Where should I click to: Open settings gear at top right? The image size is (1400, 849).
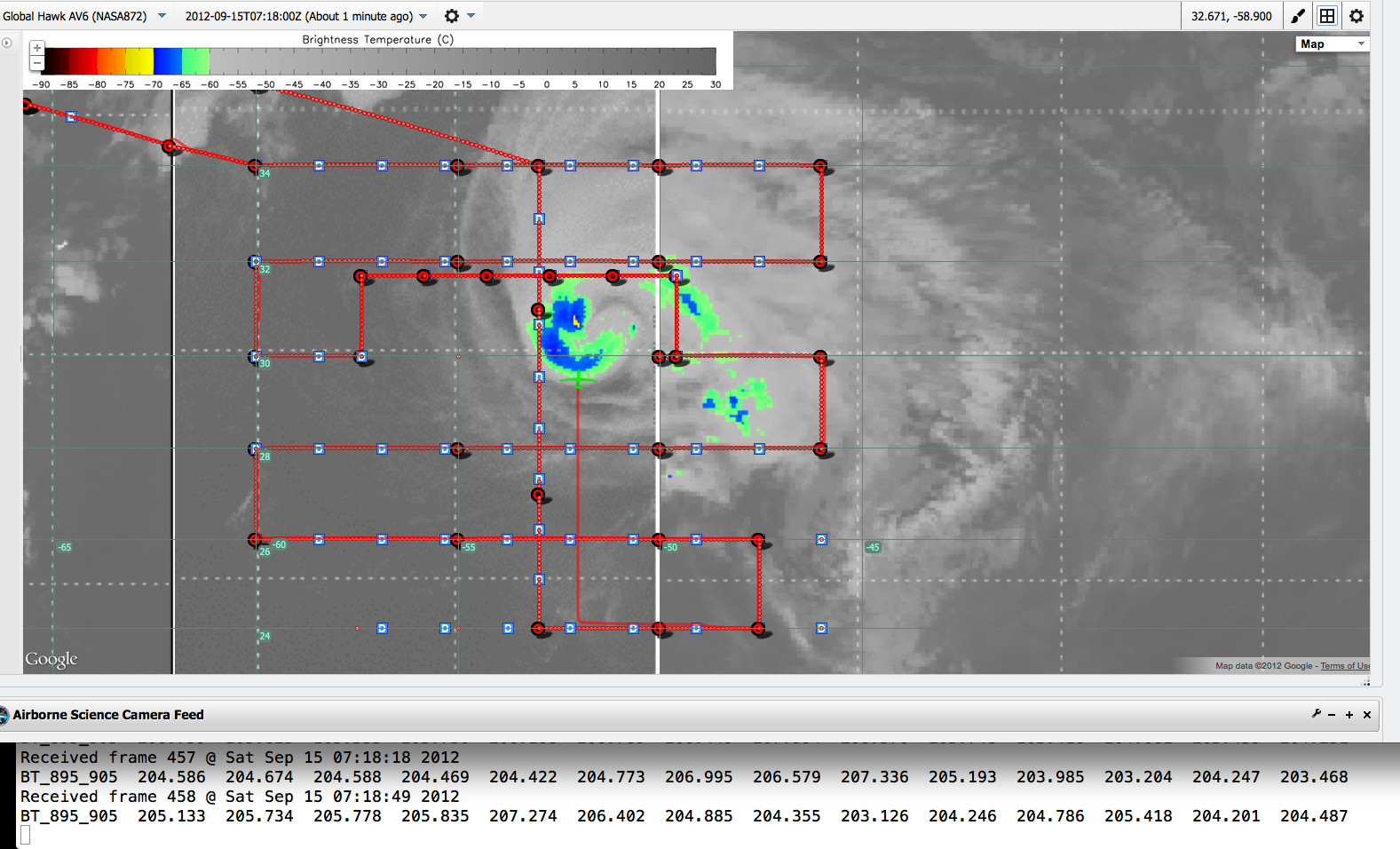coord(1356,16)
